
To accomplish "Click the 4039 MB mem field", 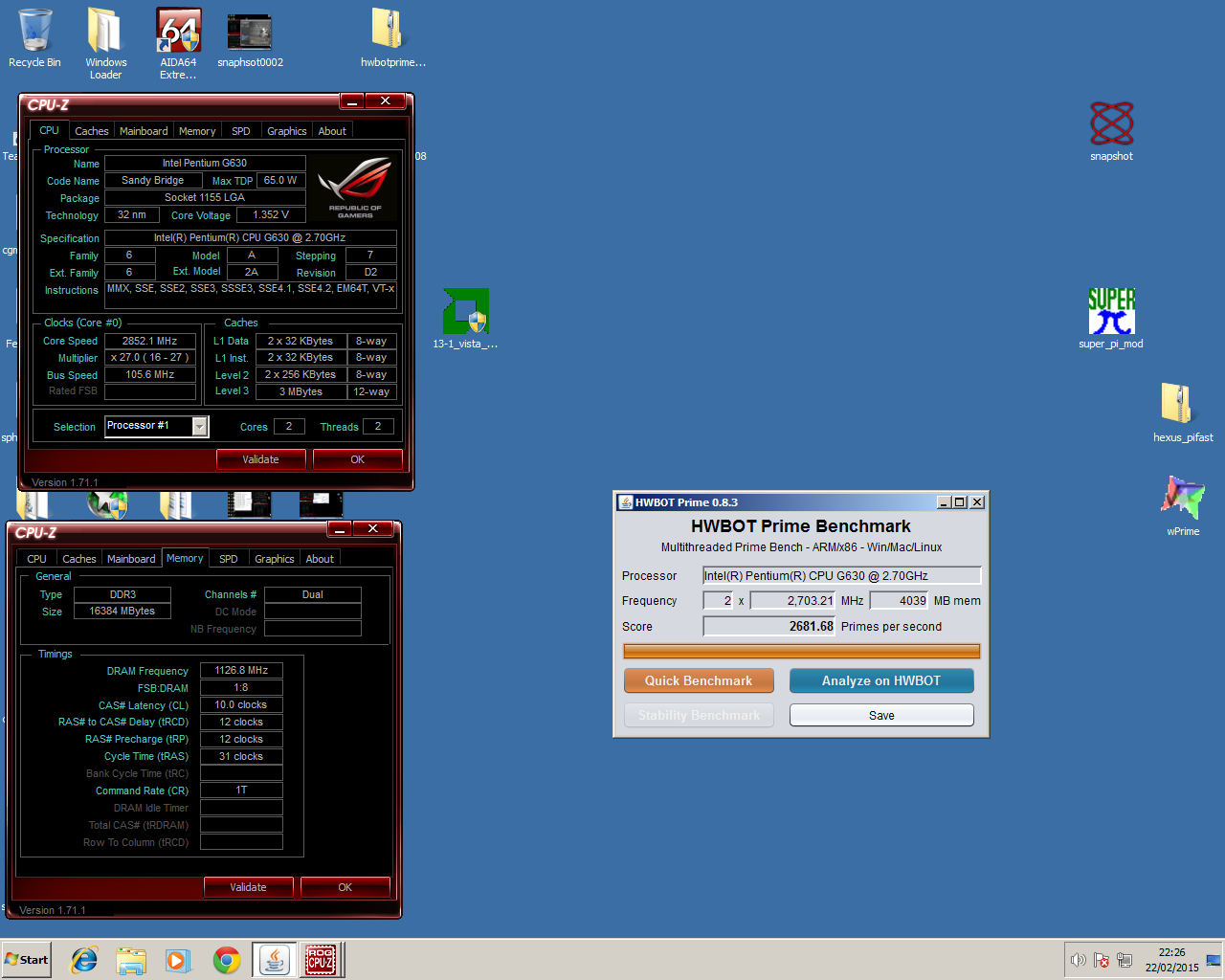I will point(899,600).
